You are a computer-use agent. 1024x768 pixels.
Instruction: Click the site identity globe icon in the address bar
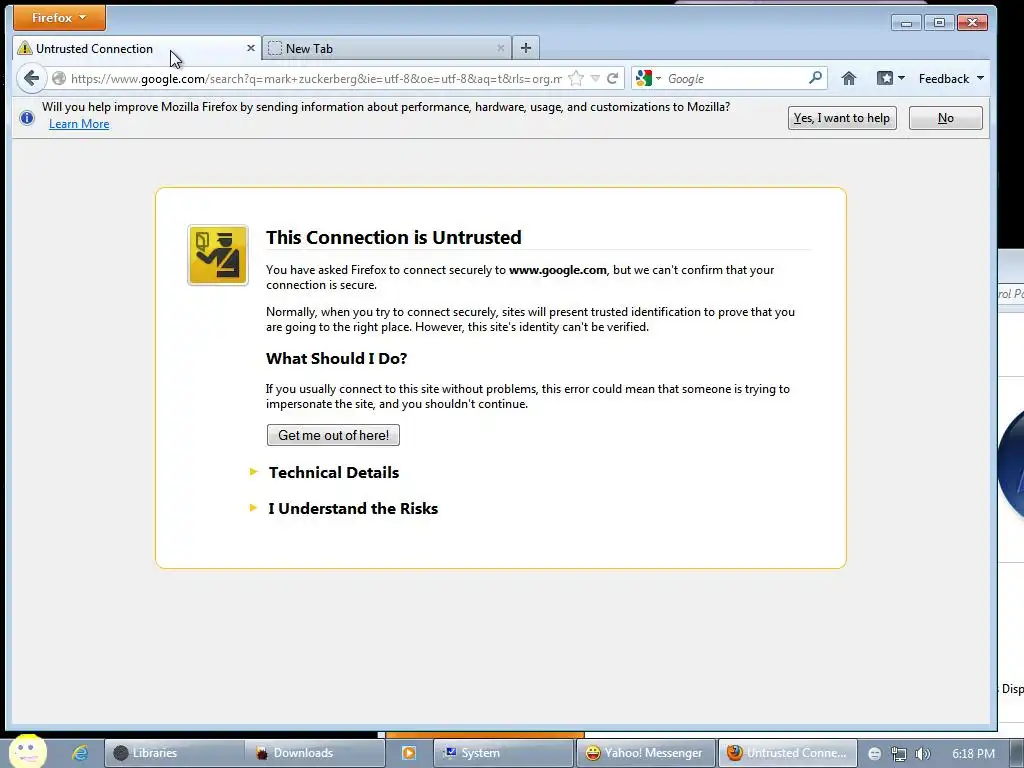59,78
